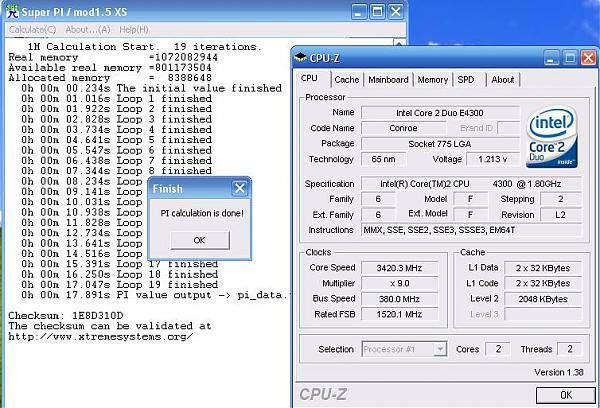Open the About tab in CPU-Z
The height and width of the screenshot is (408, 600).
[x=502, y=80]
